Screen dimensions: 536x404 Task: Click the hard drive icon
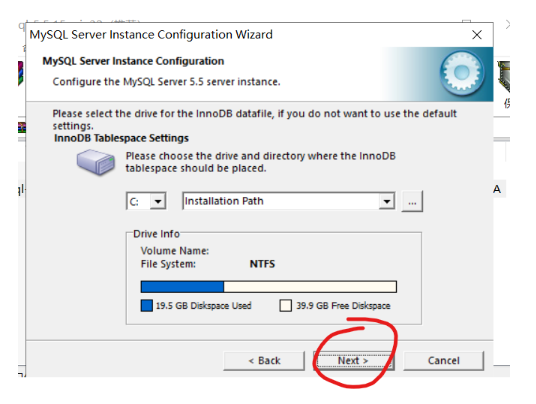(x=96, y=162)
